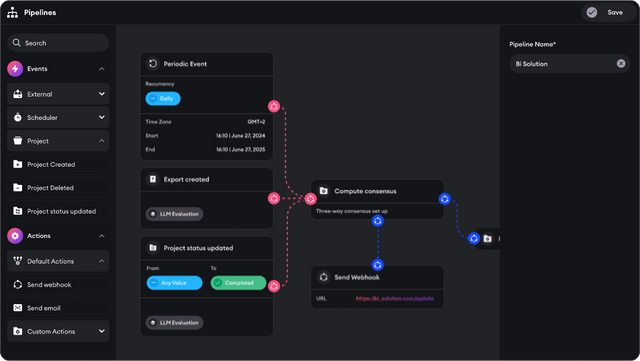Click the End date June 27, 2025

[x=240, y=149]
